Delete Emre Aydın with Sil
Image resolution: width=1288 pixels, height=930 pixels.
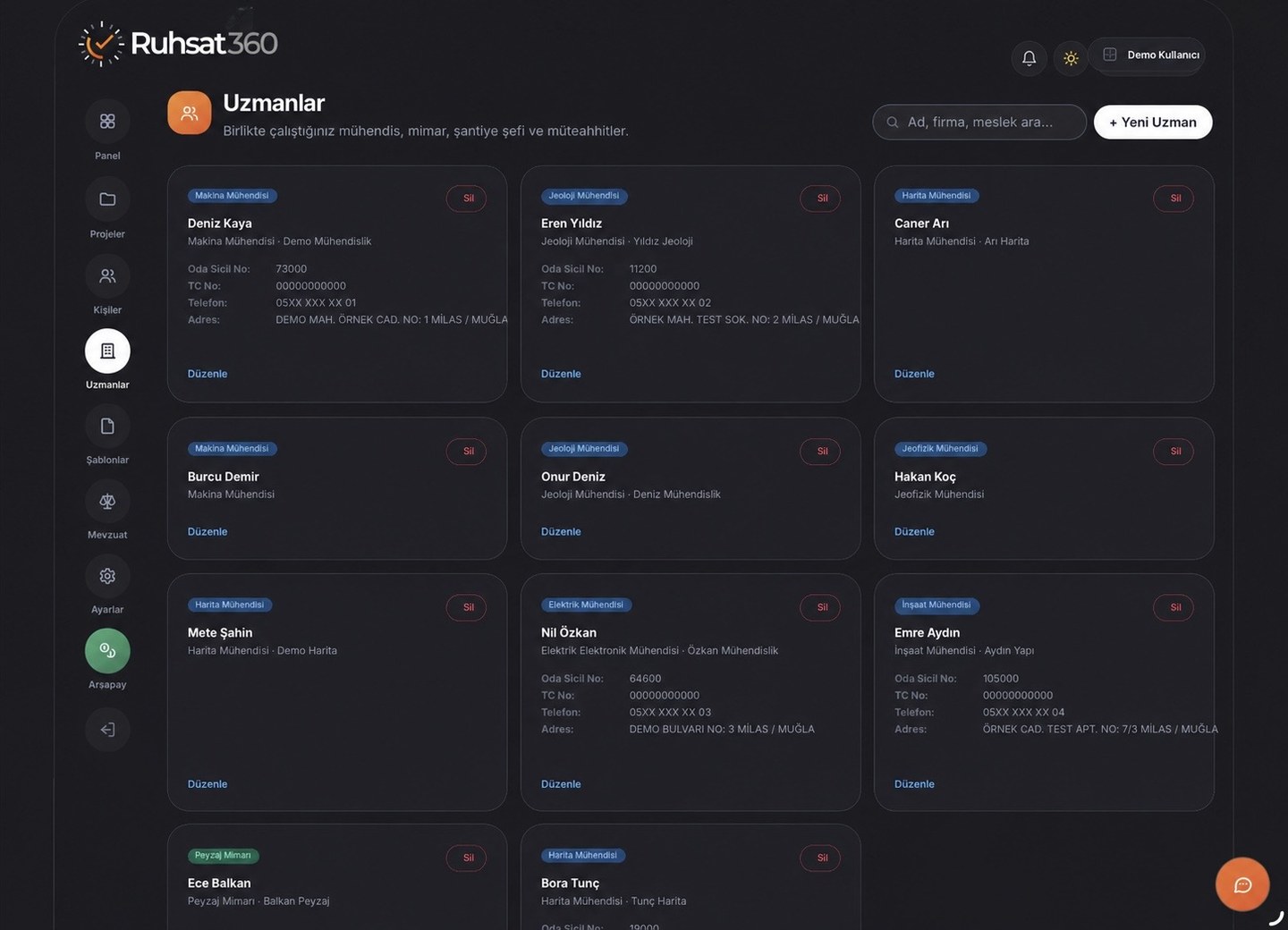pyautogui.click(x=1174, y=608)
